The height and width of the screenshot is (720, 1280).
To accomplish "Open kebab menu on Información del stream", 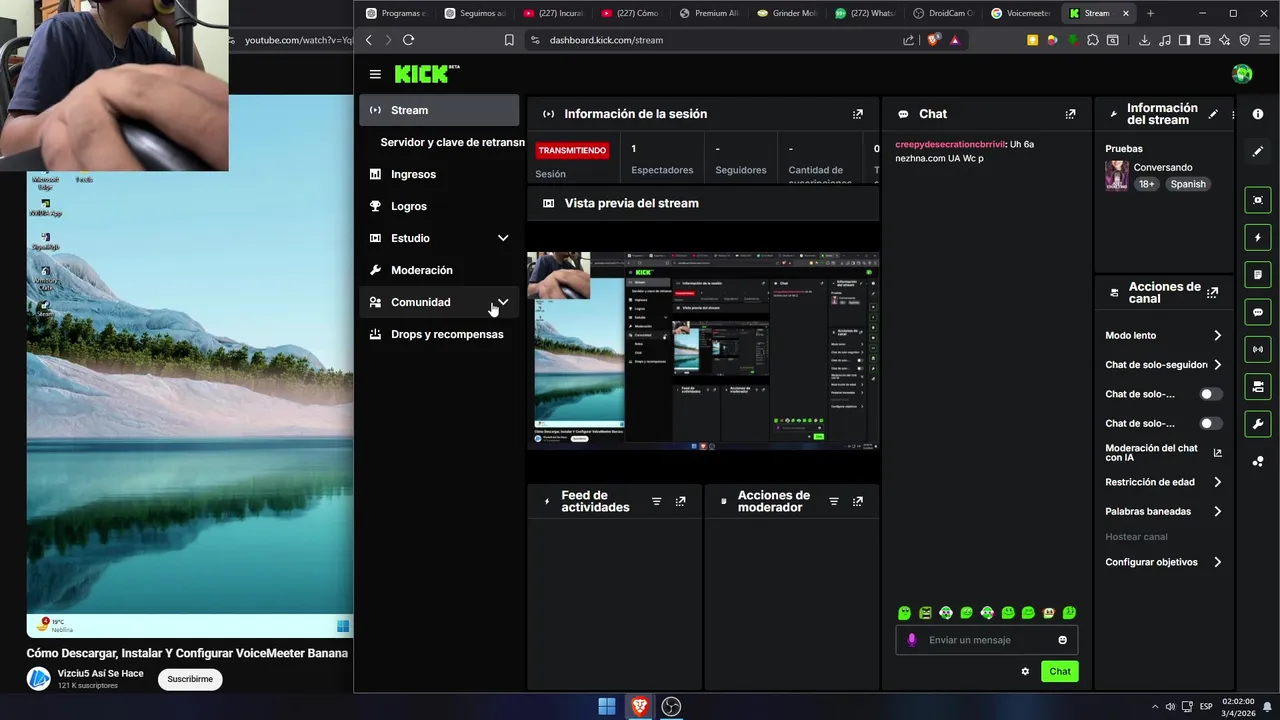I will click(1232, 115).
